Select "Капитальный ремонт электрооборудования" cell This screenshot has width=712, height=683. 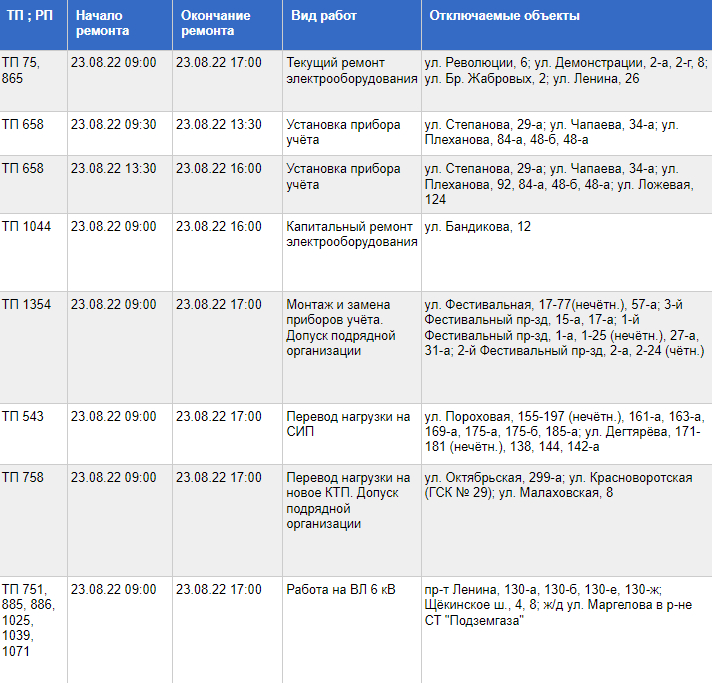click(x=351, y=234)
